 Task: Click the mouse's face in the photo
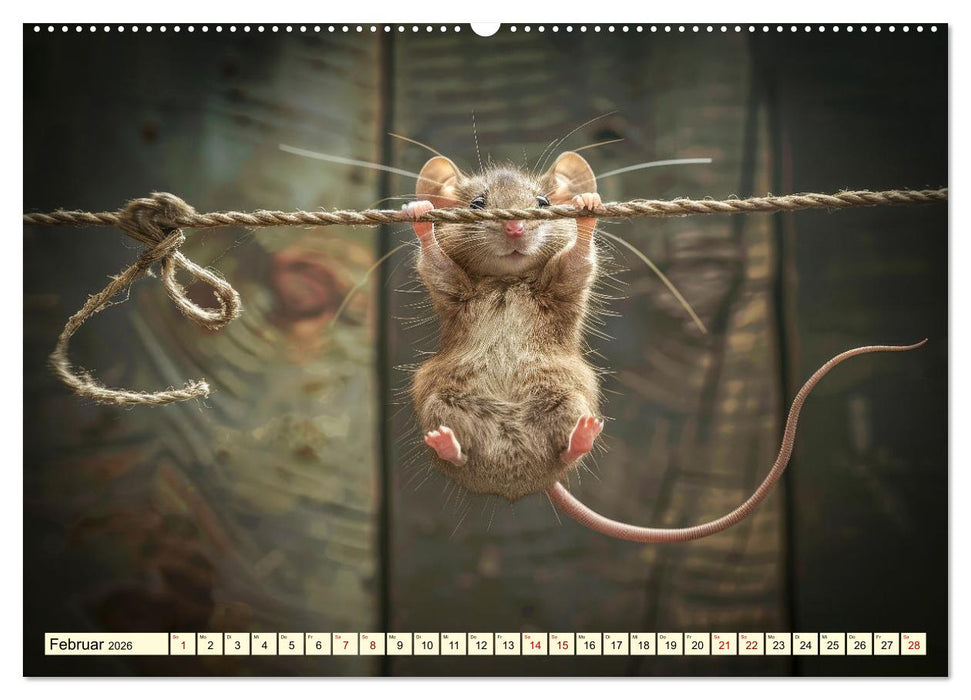point(512,225)
